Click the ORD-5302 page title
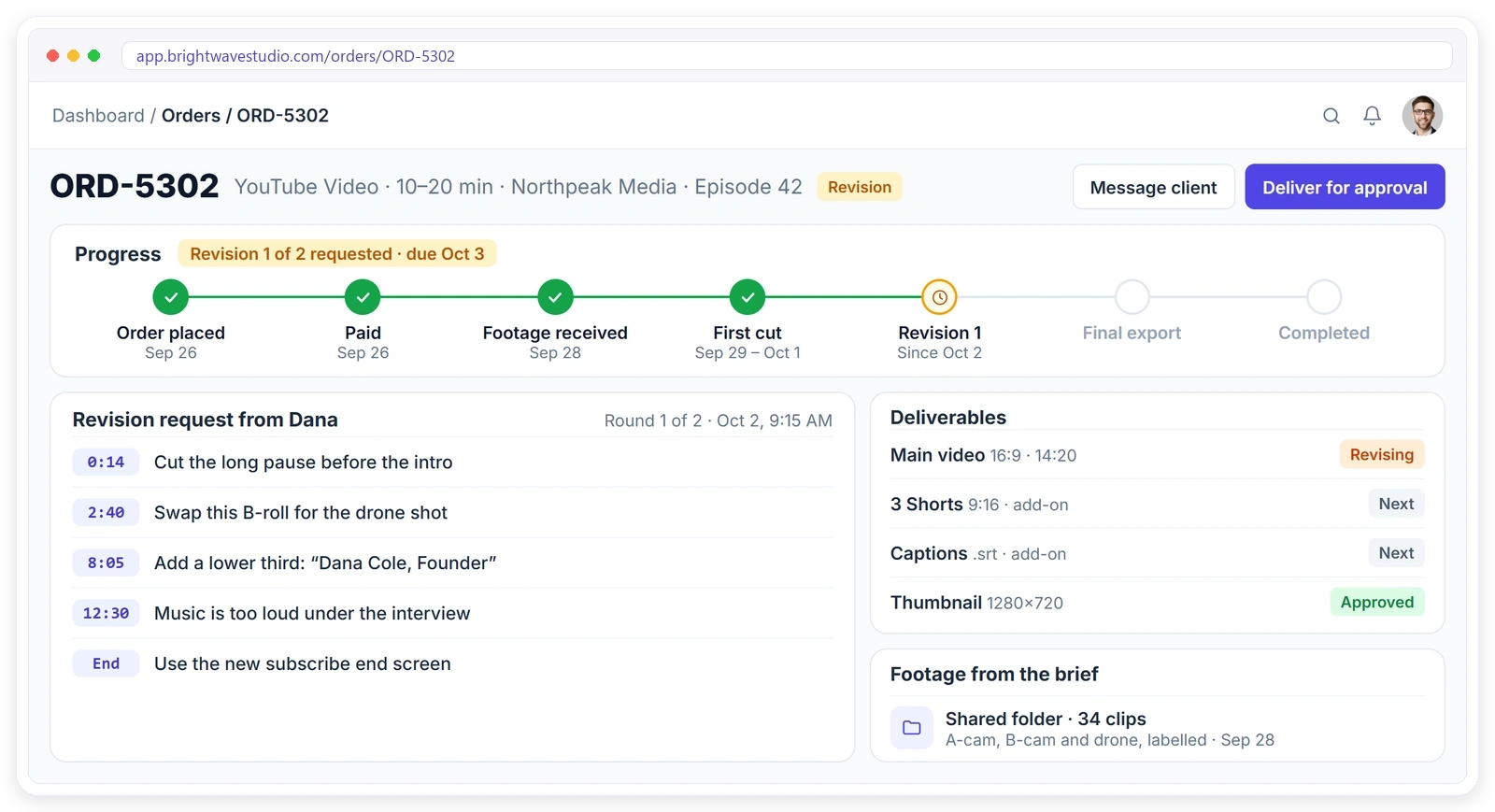1495x812 pixels. [135, 186]
